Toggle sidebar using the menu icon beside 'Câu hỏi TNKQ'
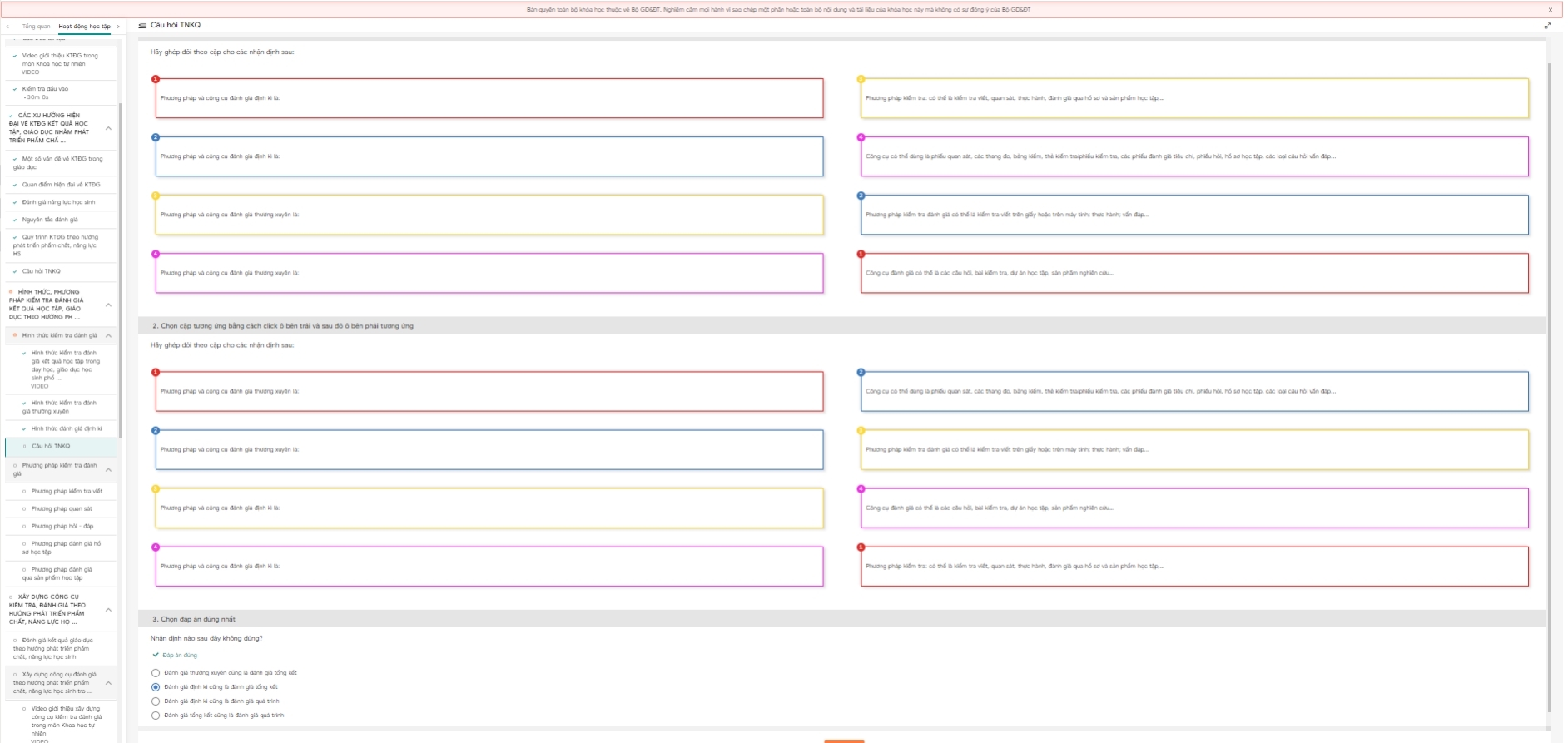1568x743 pixels. click(x=142, y=25)
